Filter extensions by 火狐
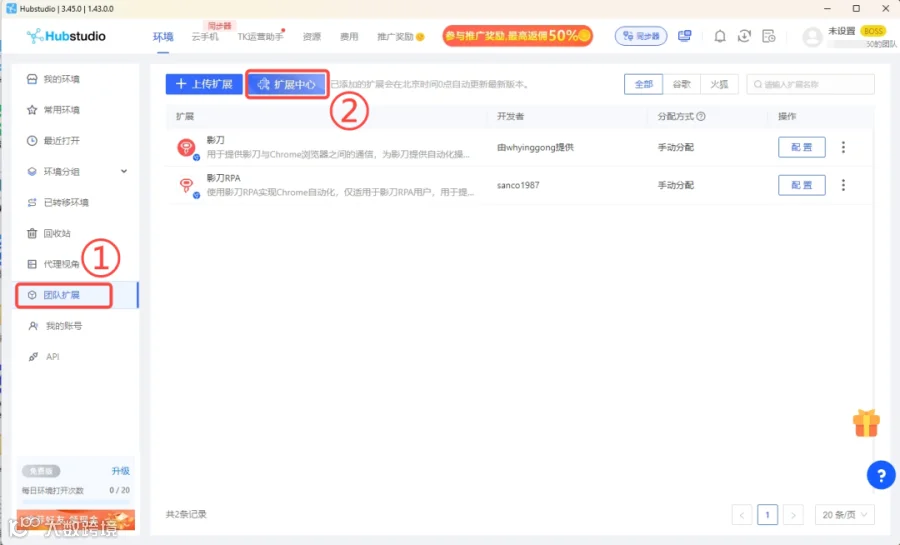 [719, 84]
